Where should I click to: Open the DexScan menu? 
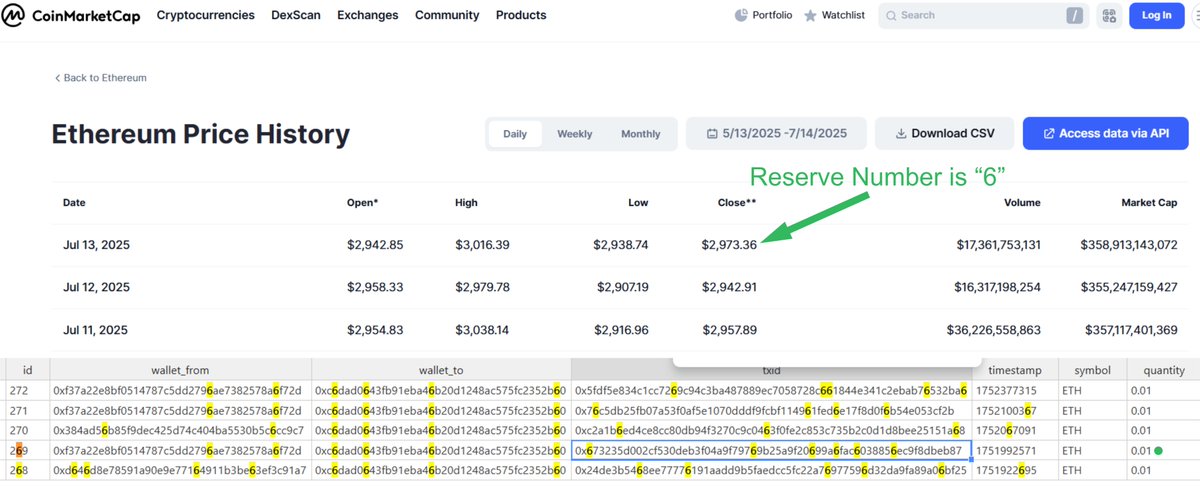tap(296, 15)
